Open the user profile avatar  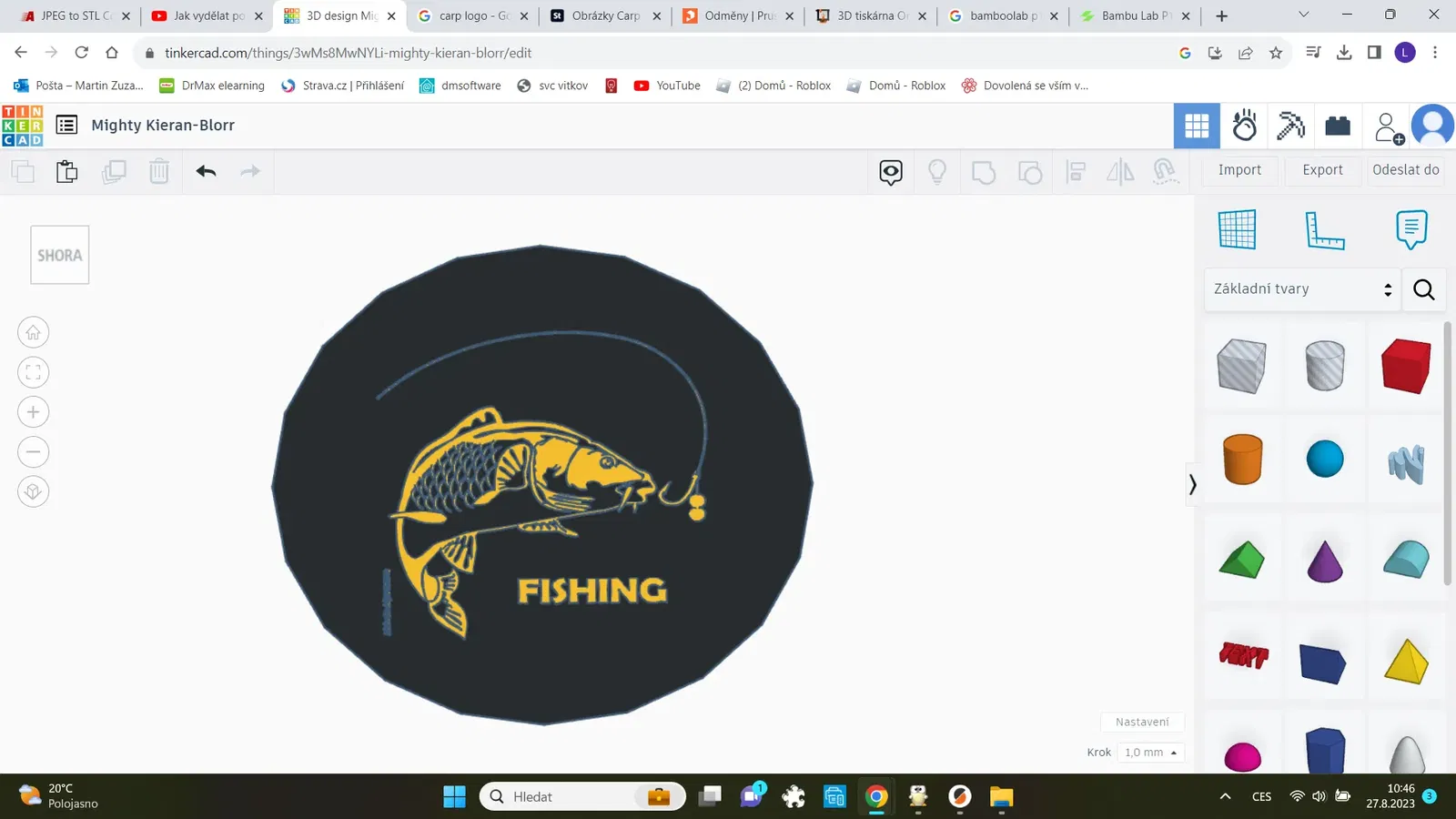tap(1432, 126)
